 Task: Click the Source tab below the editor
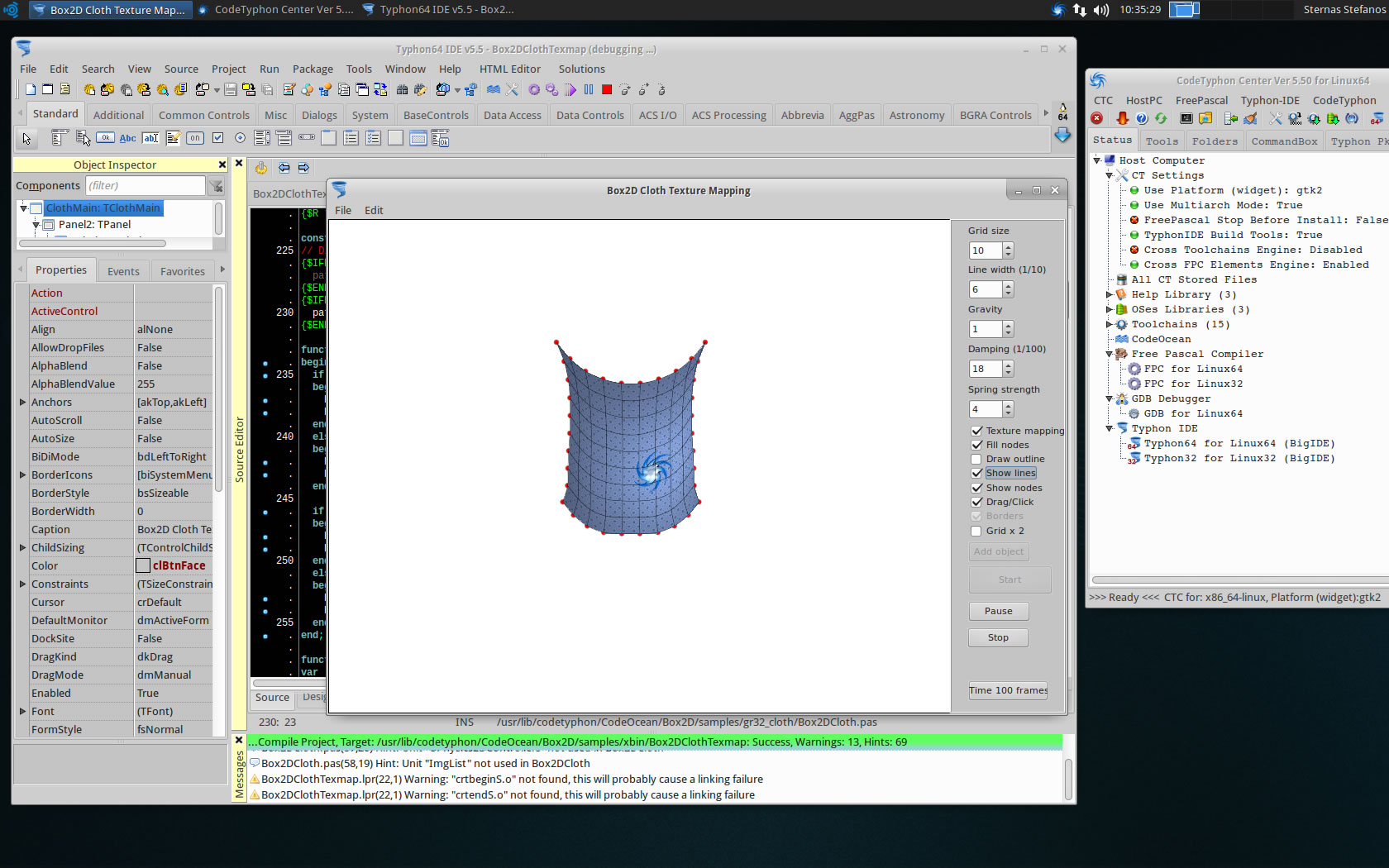[272, 698]
